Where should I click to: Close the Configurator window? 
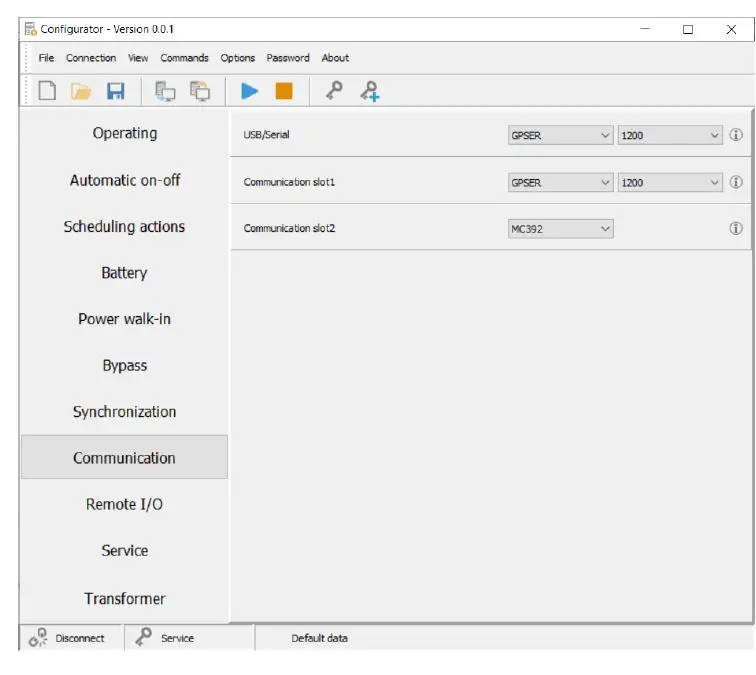pos(731,29)
